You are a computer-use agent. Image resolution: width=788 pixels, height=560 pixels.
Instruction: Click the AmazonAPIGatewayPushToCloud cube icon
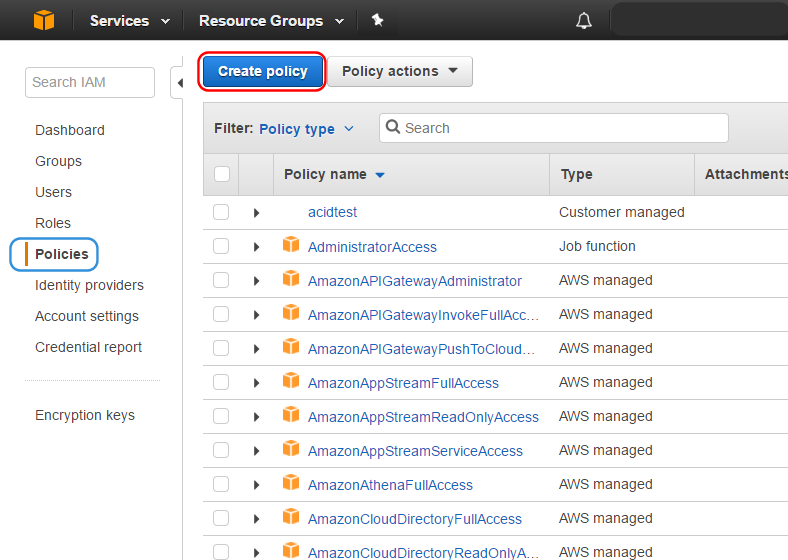pyautogui.click(x=291, y=346)
